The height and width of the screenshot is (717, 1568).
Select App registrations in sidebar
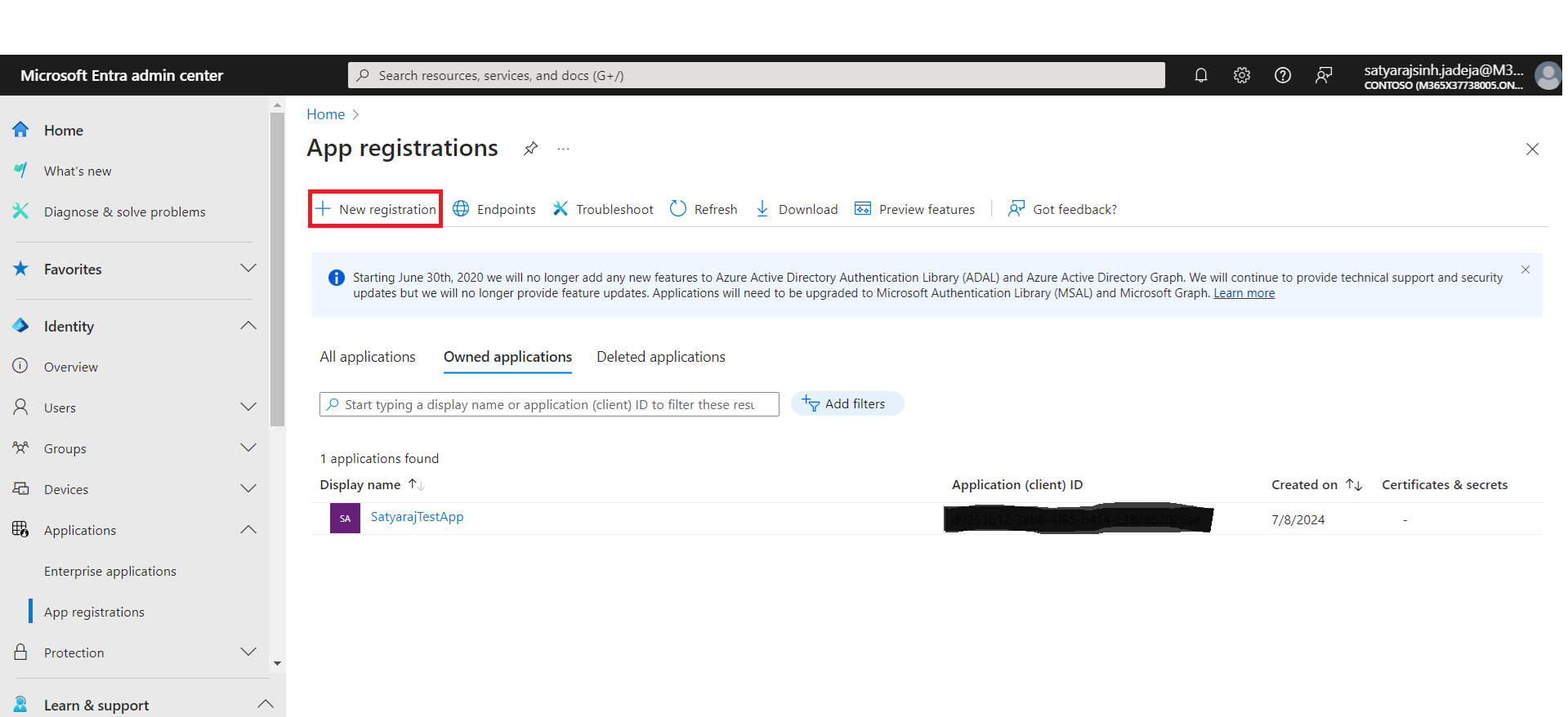click(94, 612)
